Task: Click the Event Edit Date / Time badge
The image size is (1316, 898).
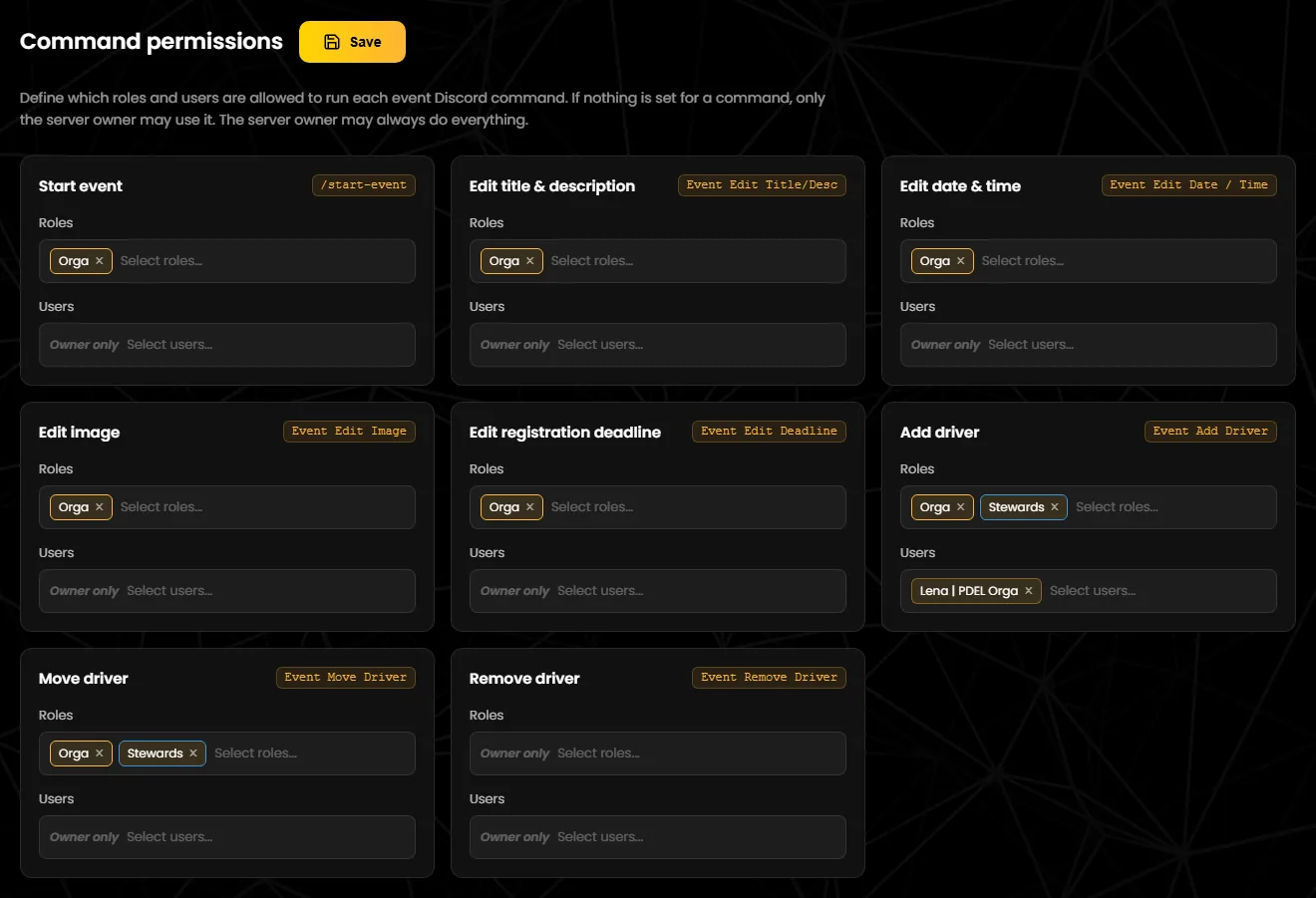Action: (1188, 185)
